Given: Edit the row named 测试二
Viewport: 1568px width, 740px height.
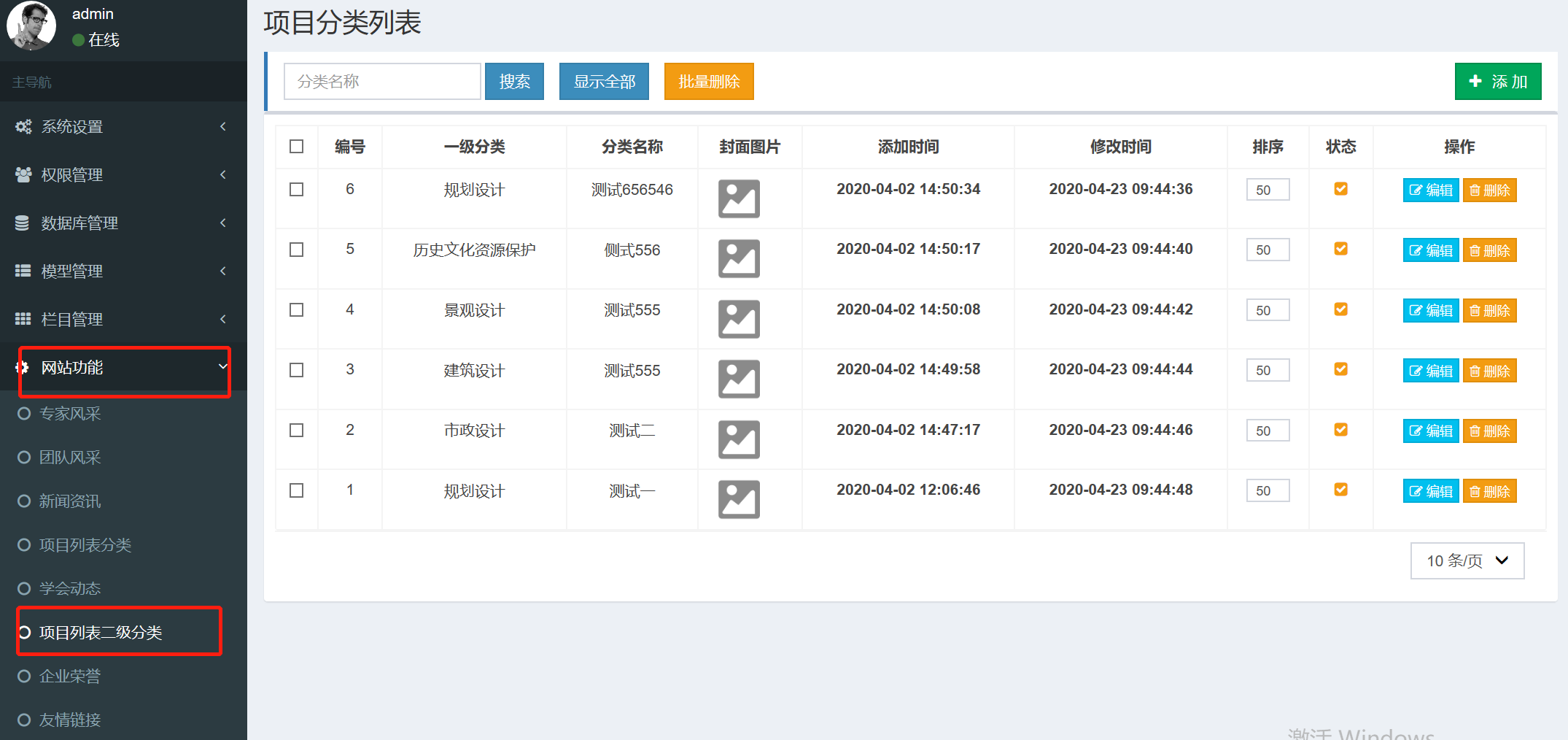Looking at the screenshot, I should click(x=1431, y=431).
